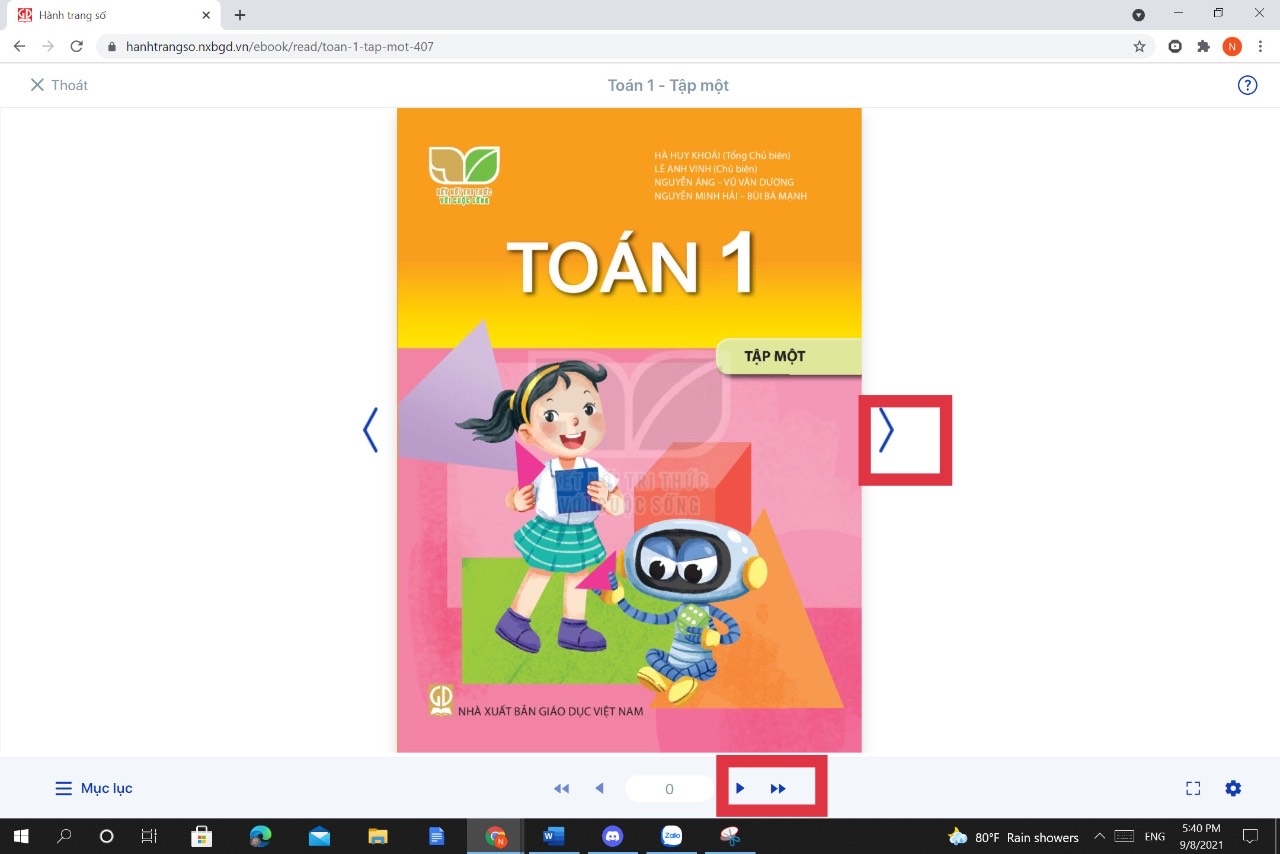
Task: Open Mail app from taskbar
Action: pos(319,836)
